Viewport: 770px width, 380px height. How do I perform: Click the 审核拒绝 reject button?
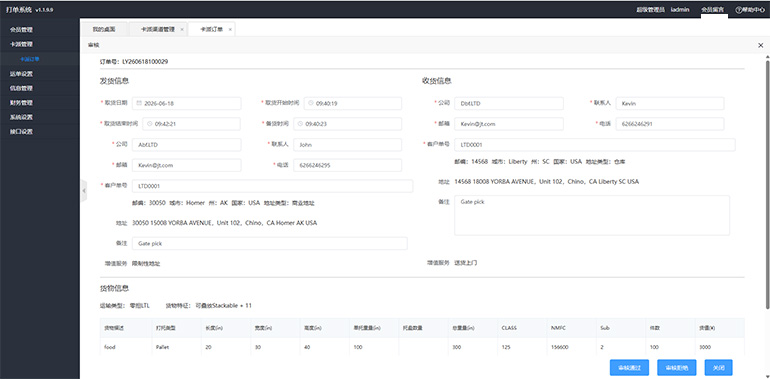point(676,368)
